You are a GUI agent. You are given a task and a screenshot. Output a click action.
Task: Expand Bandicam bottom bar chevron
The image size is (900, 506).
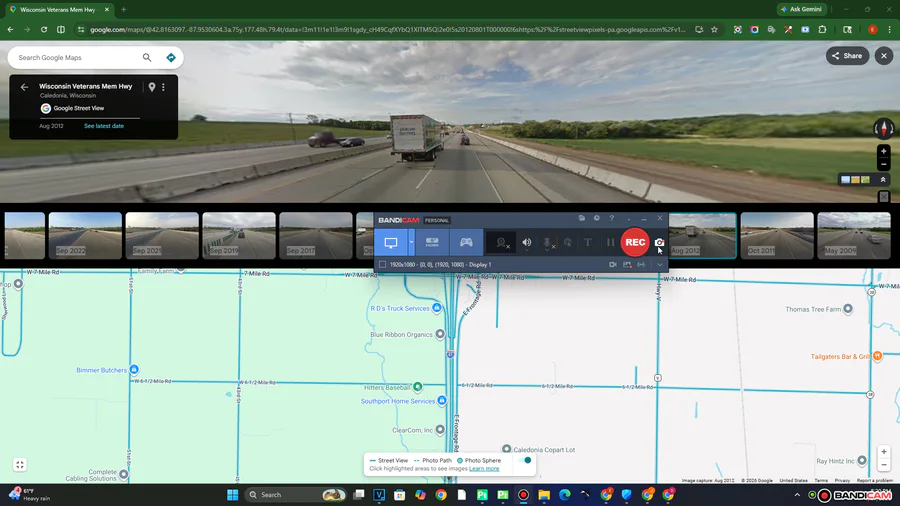(660, 264)
